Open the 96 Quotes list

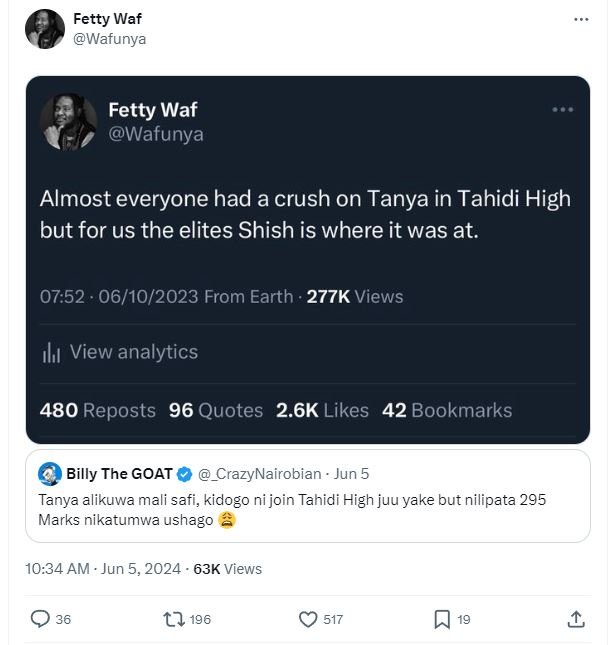coord(216,410)
